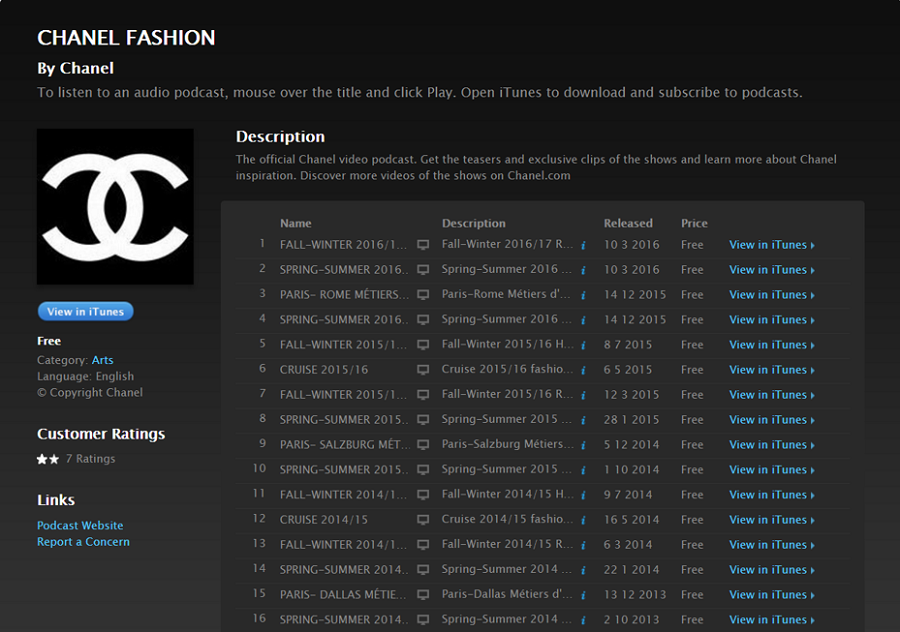This screenshot has height=632, width=900.
Task: Open info icon for row 7 description
Action: (x=583, y=396)
